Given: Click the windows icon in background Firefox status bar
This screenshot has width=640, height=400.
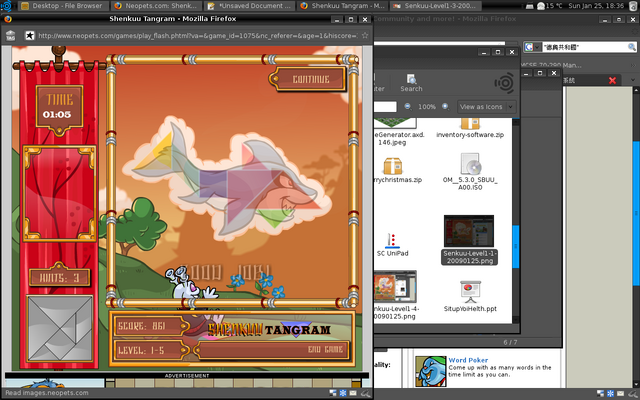Looking at the screenshot, I should (600, 393).
